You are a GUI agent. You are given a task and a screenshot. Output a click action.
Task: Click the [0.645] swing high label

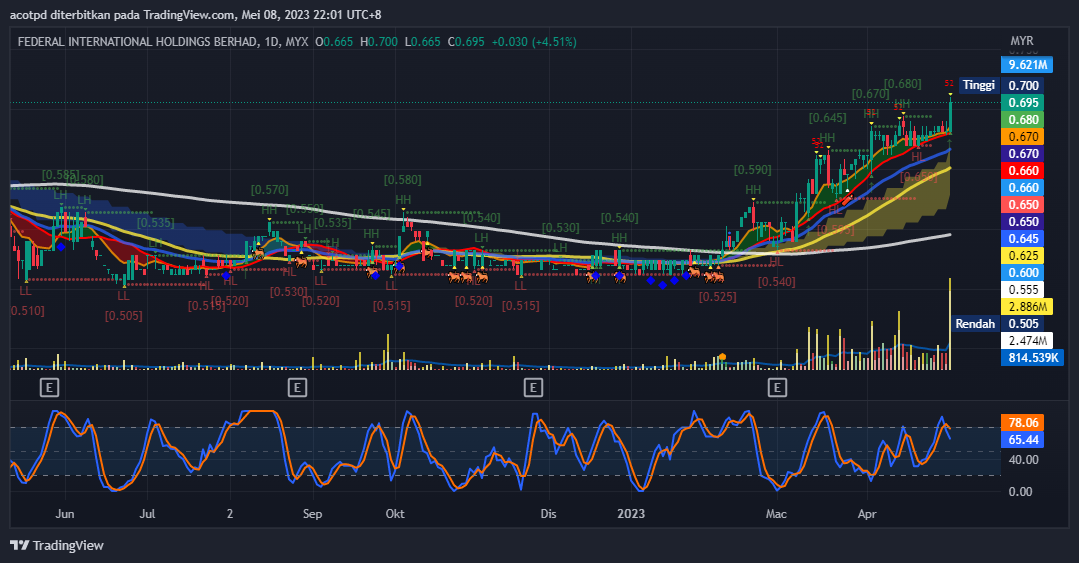coord(827,118)
